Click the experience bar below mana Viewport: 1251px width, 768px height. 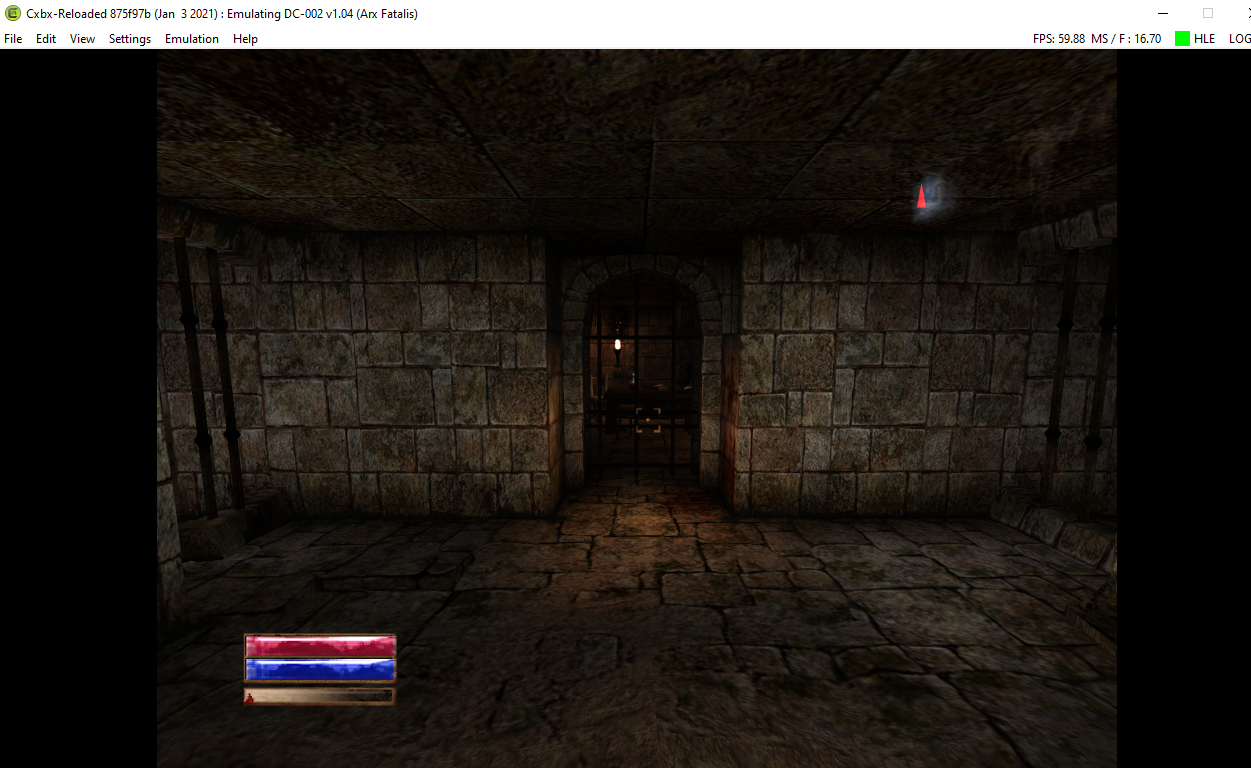coord(320,696)
